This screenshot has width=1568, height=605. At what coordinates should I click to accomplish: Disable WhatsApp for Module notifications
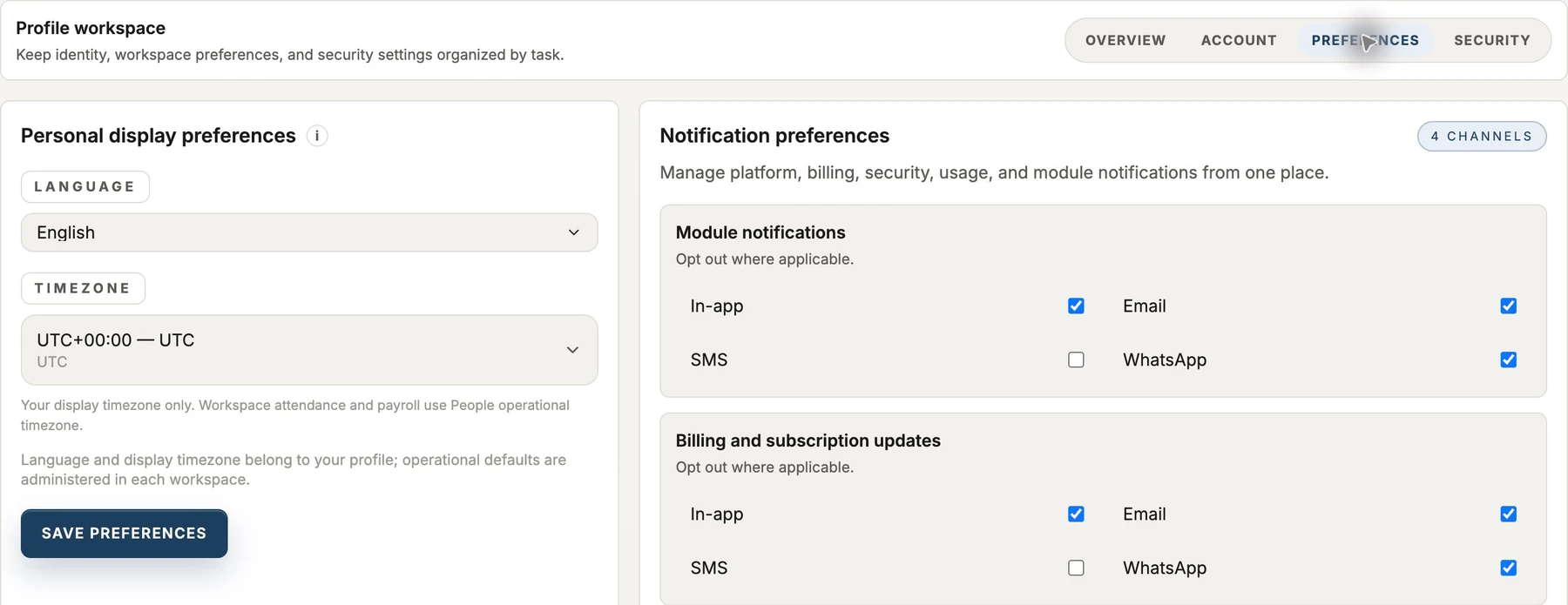coord(1509,360)
